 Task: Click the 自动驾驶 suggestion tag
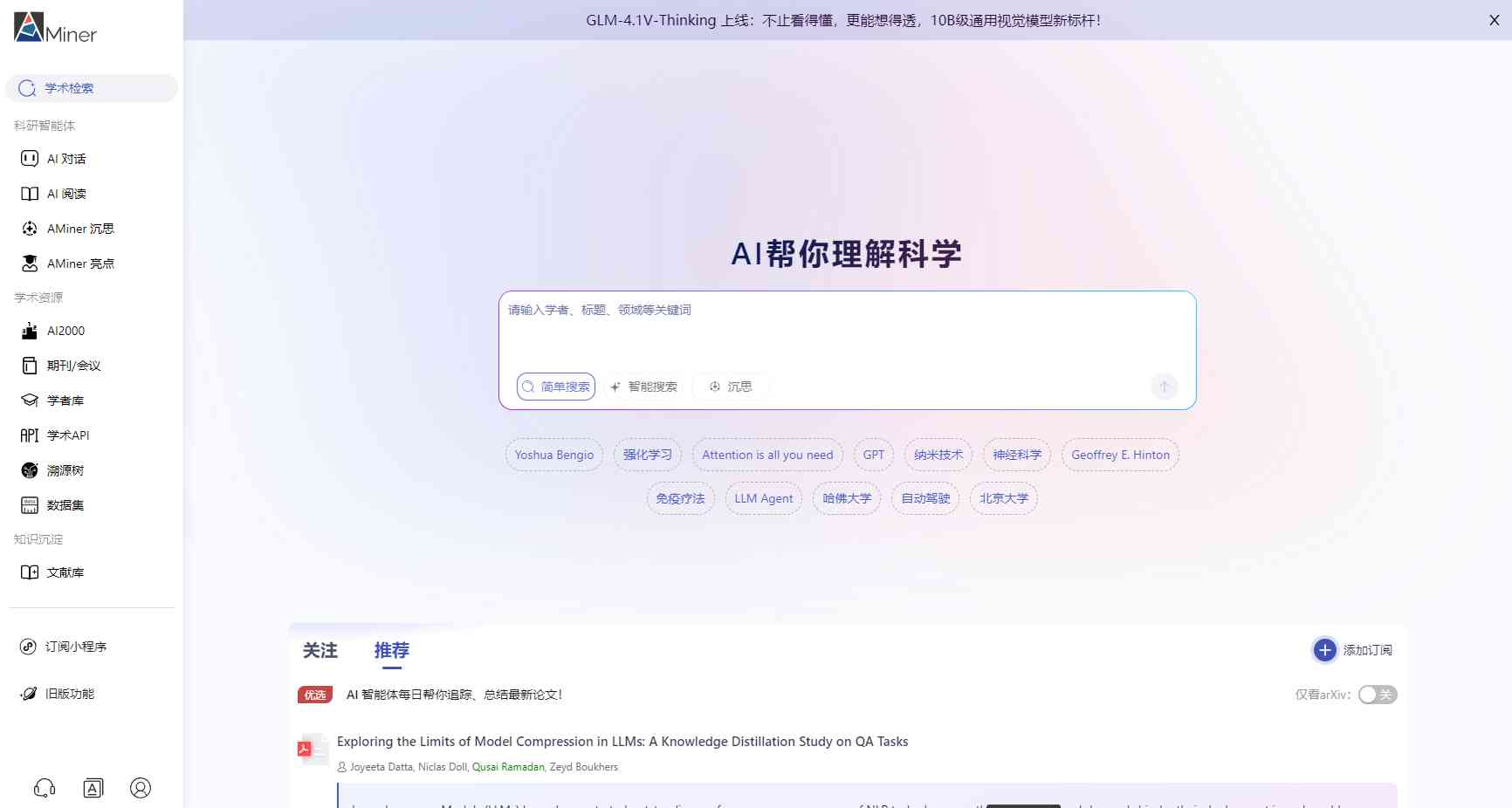[925, 498]
